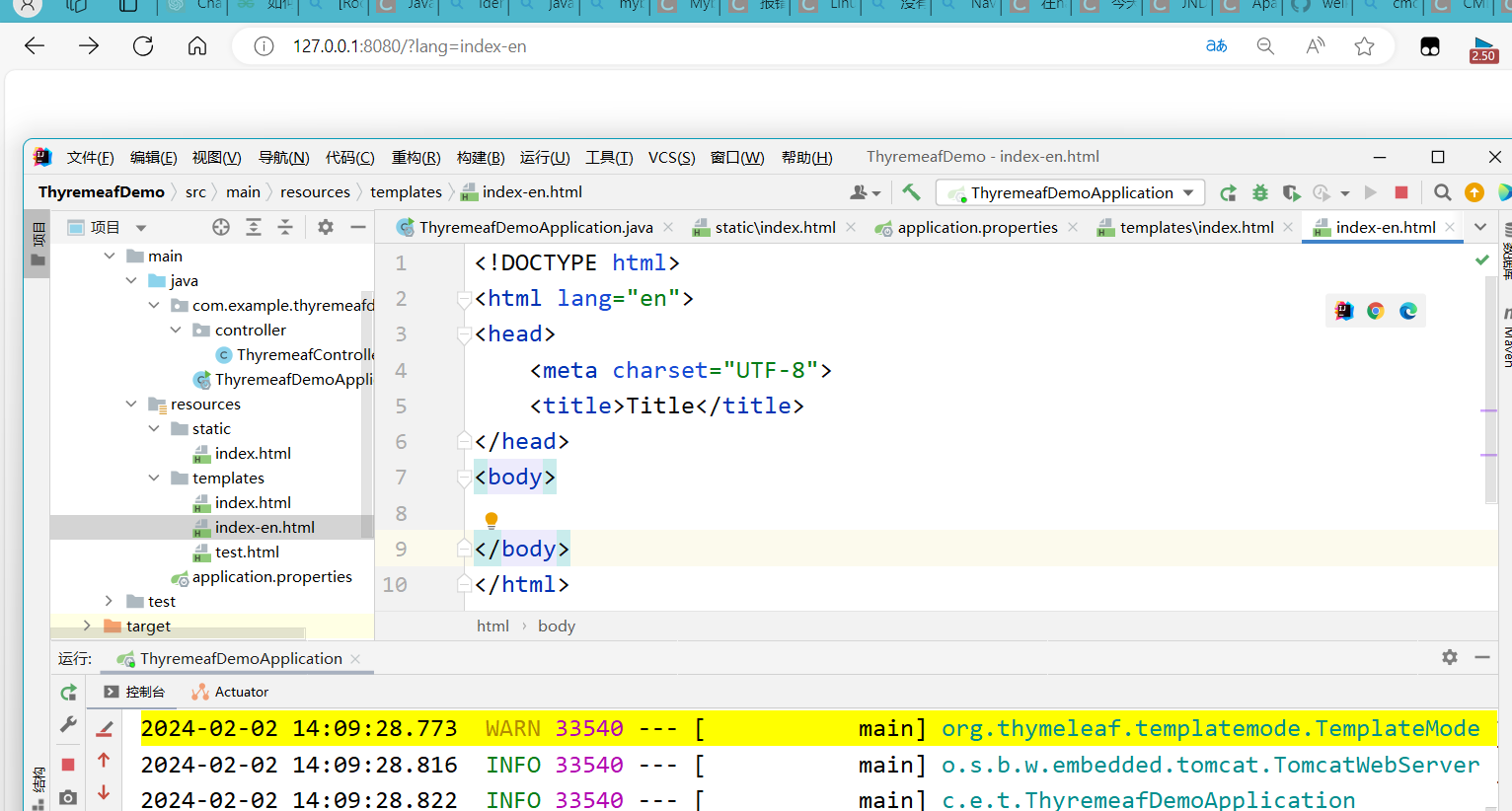Open run console settings with wrench icon
The width and height of the screenshot is (1512, 811).
point(68,725)
